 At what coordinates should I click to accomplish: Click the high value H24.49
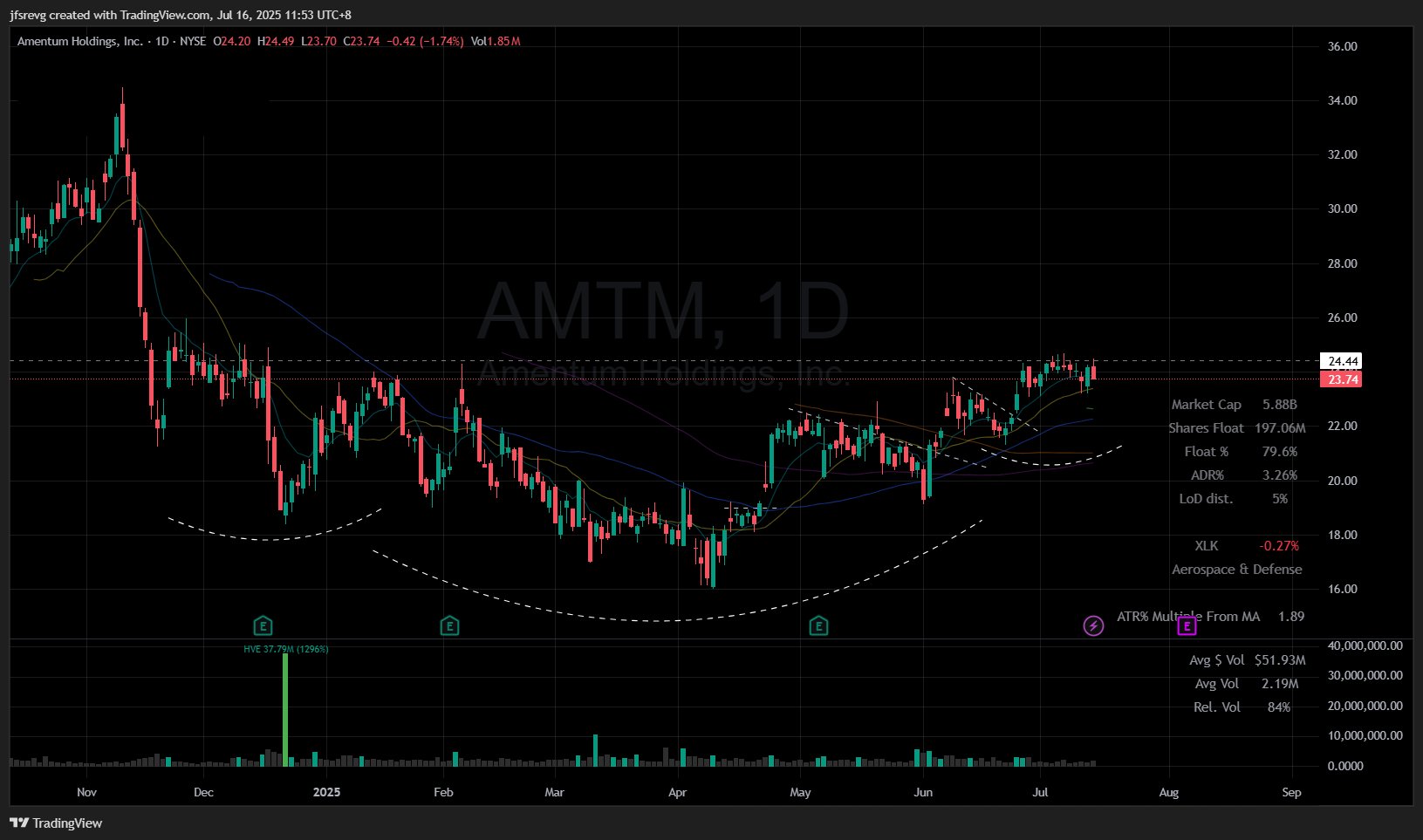point(276,41)
